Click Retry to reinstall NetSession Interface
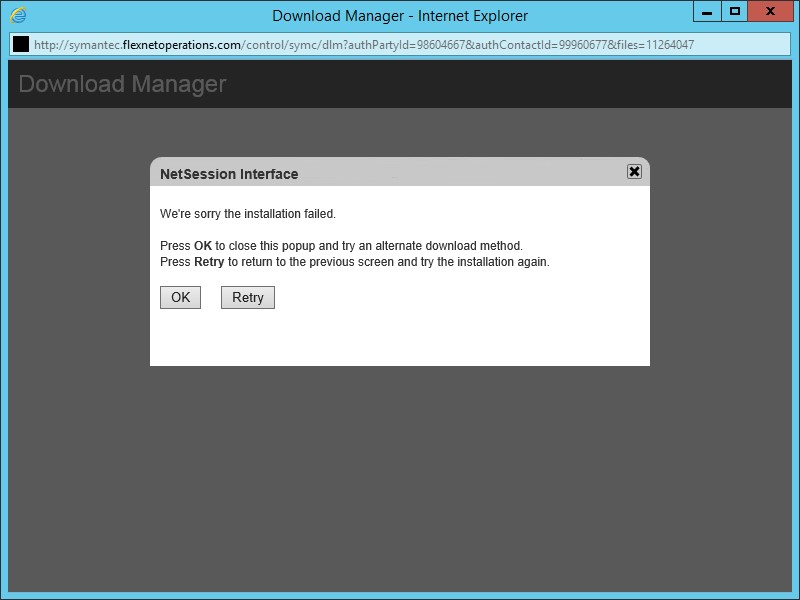 point(247,297)
